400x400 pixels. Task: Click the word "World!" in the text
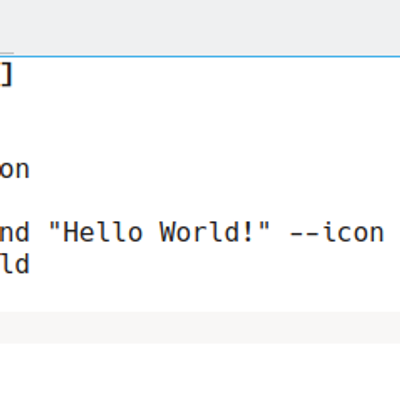pos(206,232)
